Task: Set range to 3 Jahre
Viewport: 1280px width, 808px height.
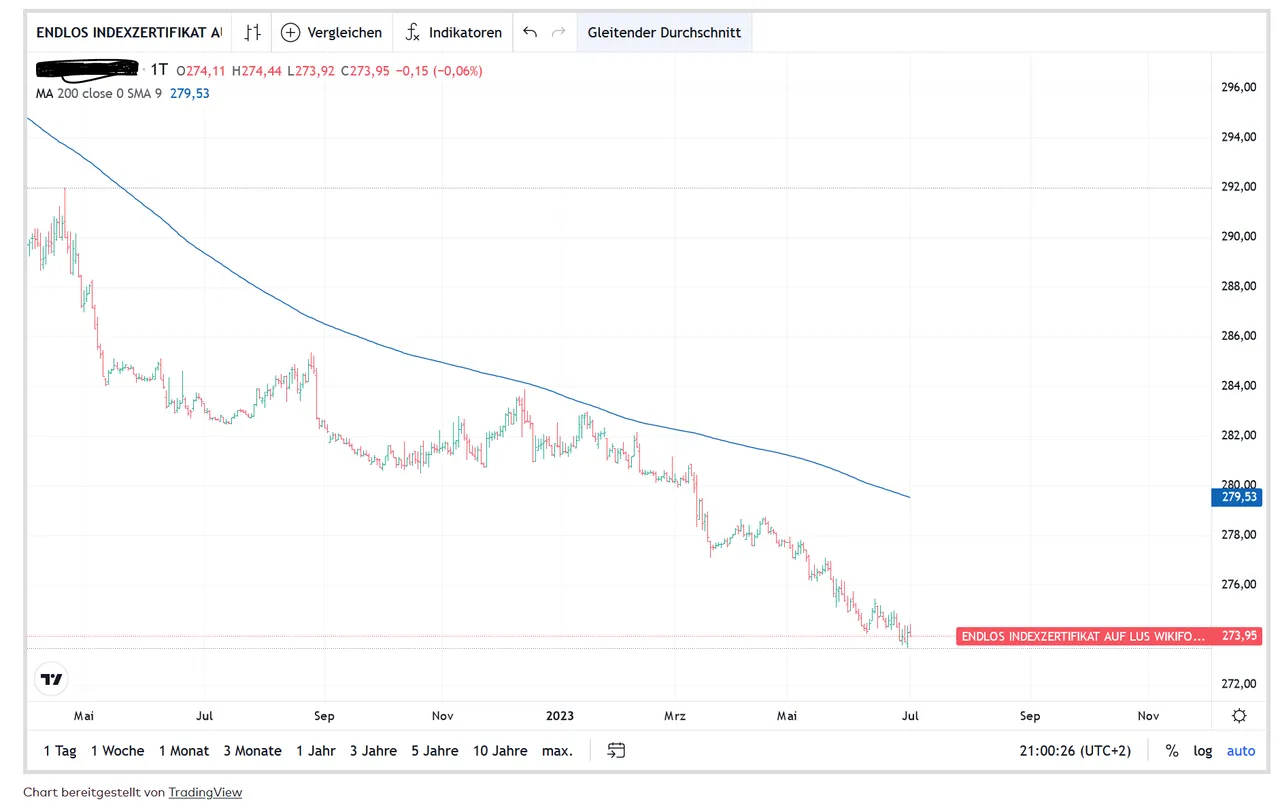Action: 373,751
